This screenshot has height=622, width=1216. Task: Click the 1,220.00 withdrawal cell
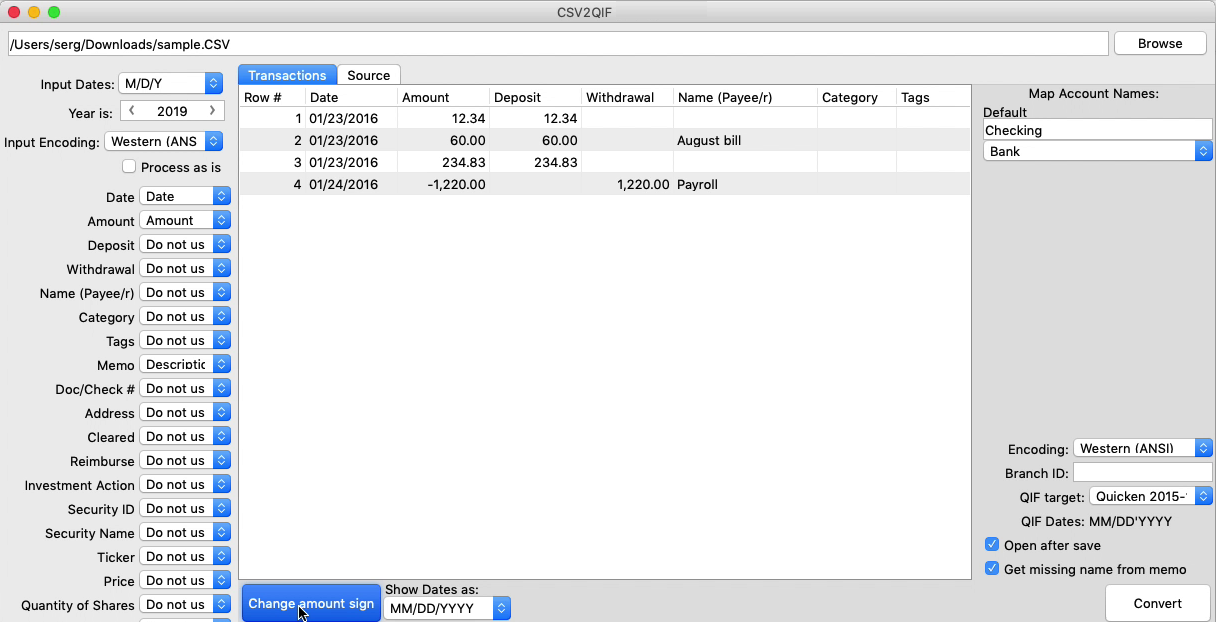click(x=627, y=185)
